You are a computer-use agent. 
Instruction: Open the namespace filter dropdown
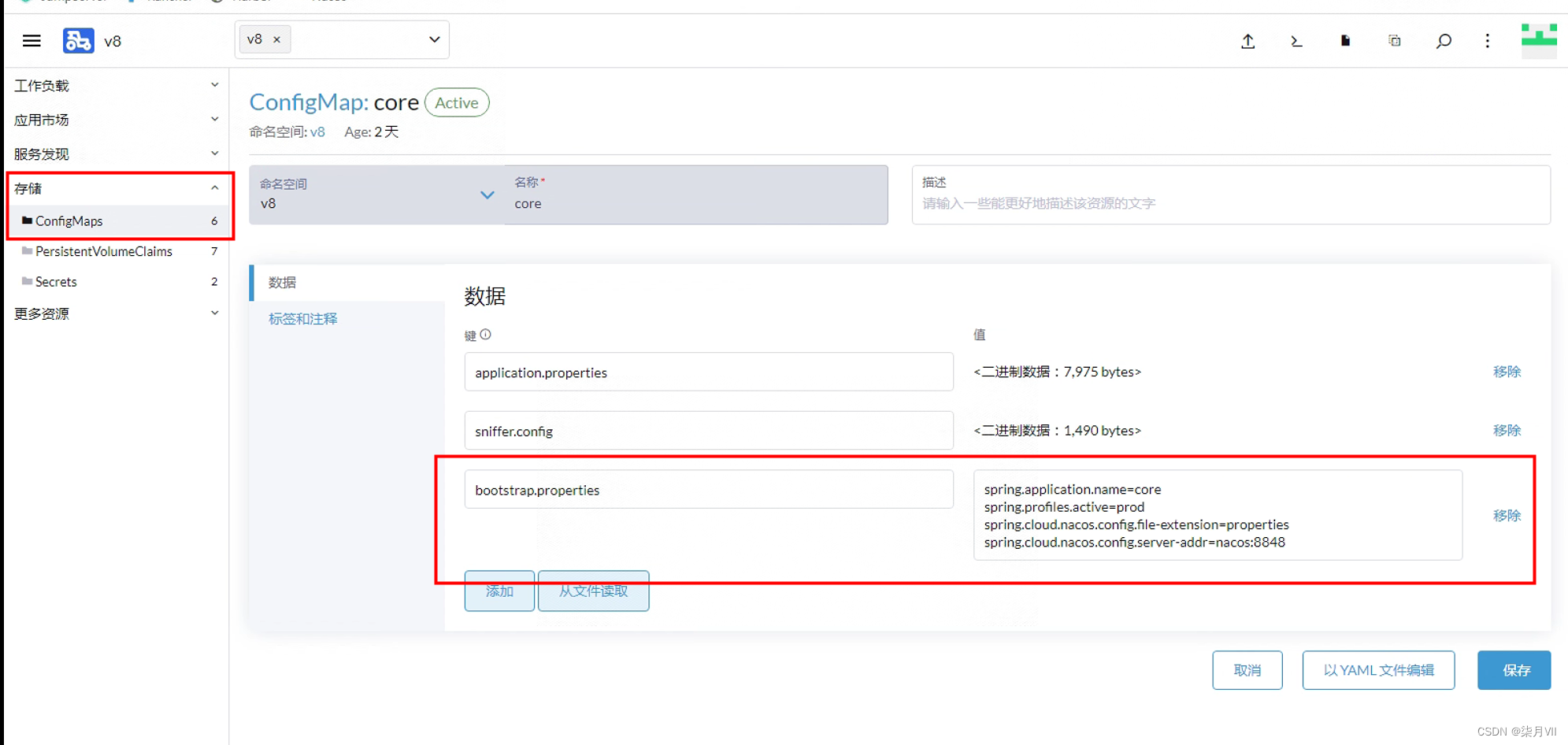coord(434,39)
